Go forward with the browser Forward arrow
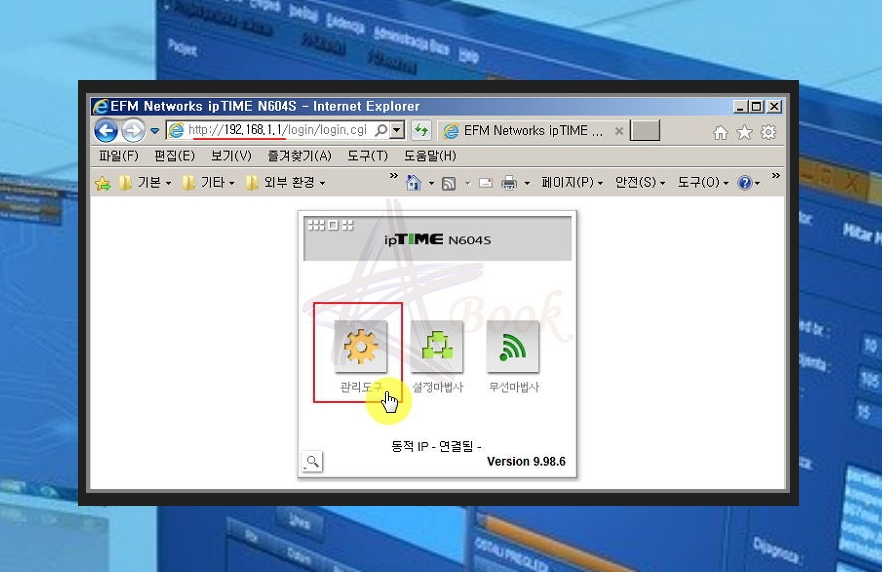Viewport: 882px width, 572px height. coord(133,131)
